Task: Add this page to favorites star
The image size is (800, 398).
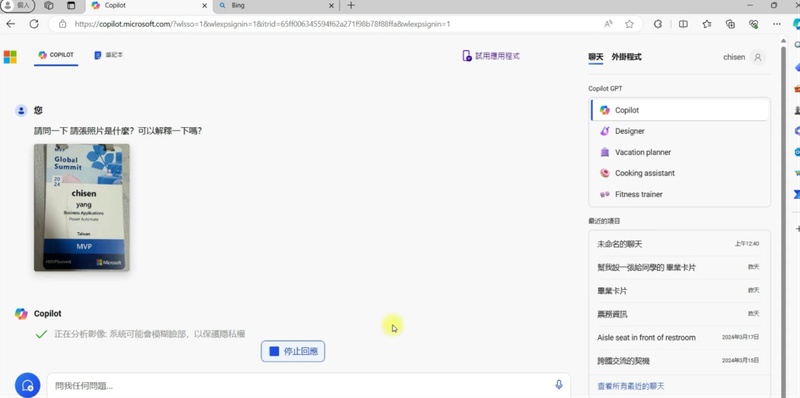Action: click(x=630, y=24)
